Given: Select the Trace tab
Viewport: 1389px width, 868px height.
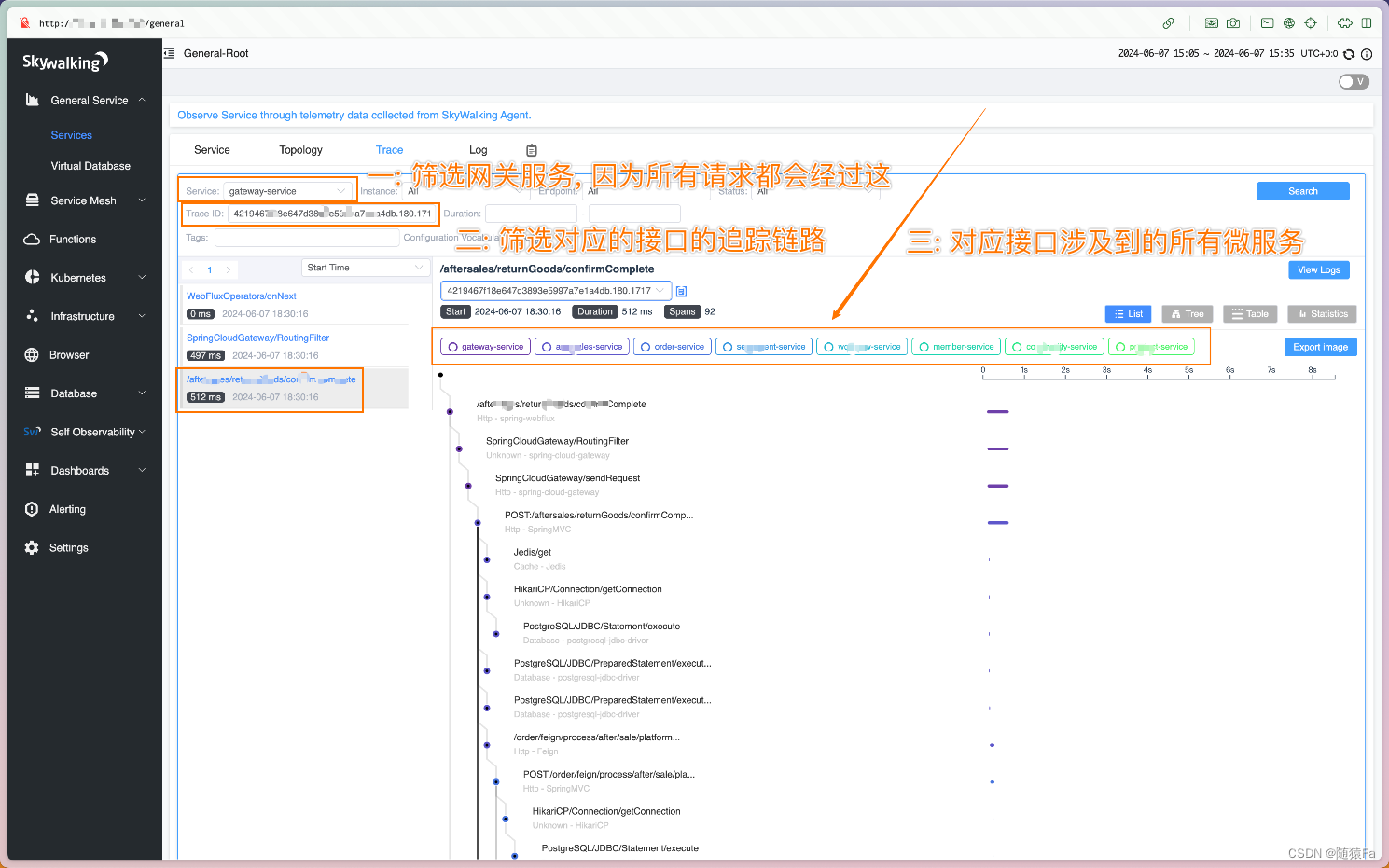Looking at the screenshot, I should click(x=389, y=150).
